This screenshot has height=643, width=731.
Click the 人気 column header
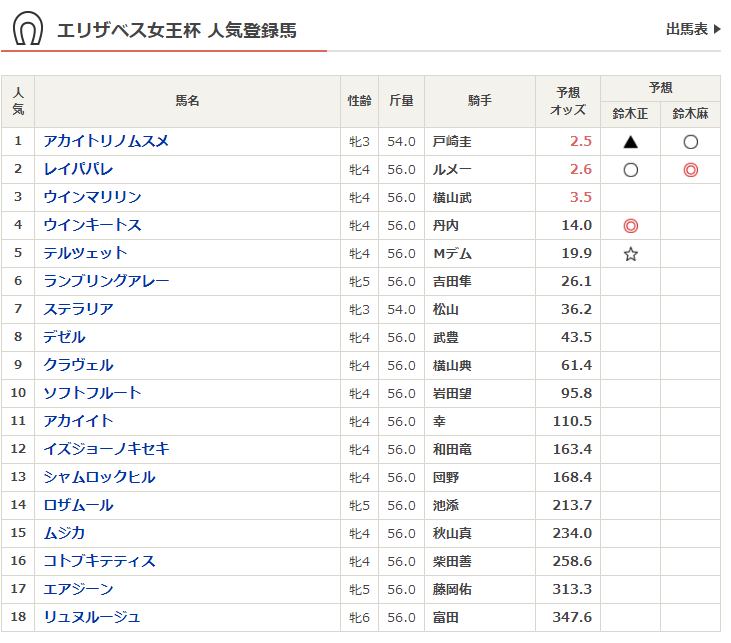(x=18, y=101)
